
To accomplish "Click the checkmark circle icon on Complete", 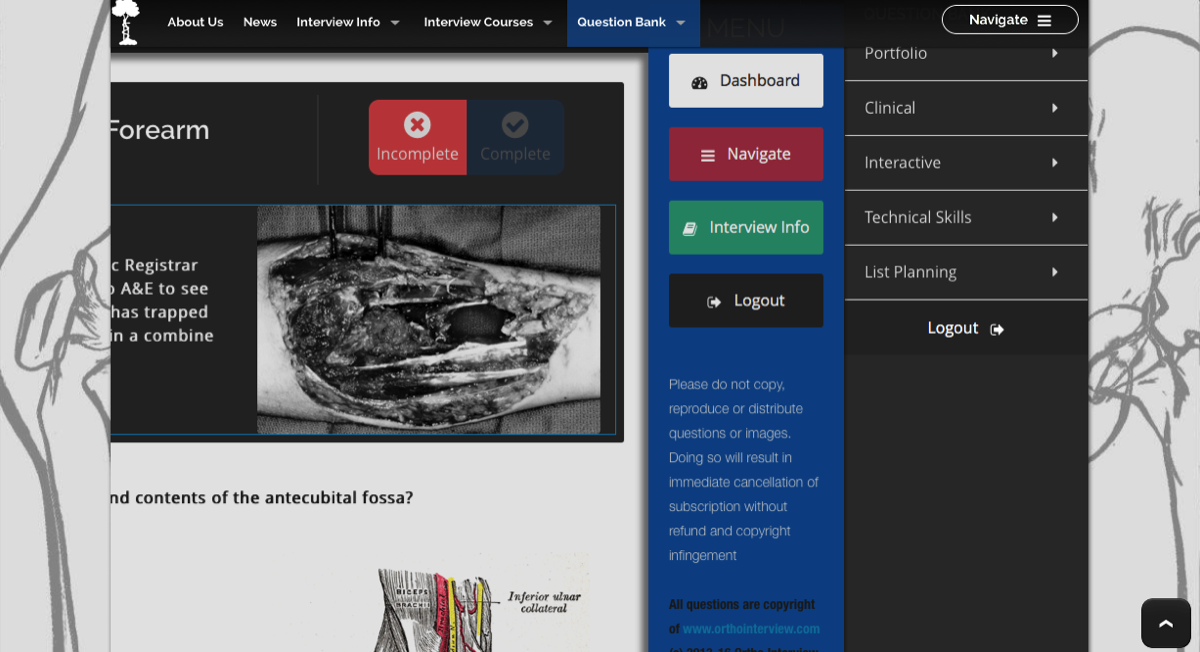I will (x=515, y=125).
